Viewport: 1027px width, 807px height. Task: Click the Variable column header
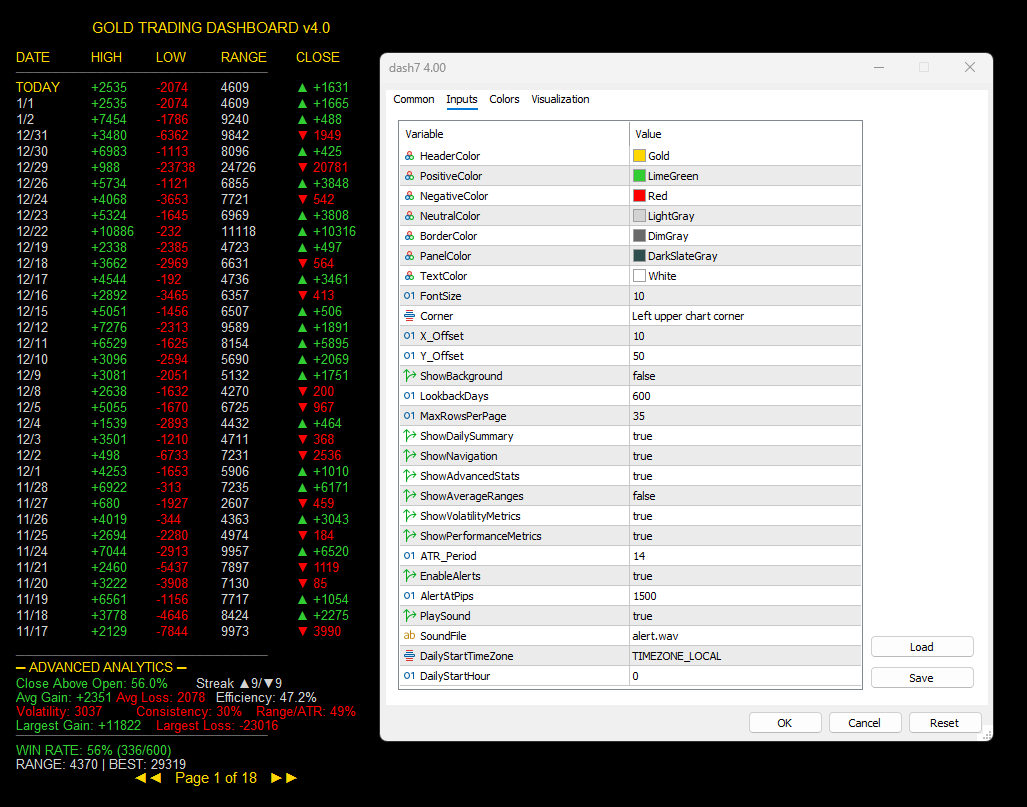click(514, 134)
